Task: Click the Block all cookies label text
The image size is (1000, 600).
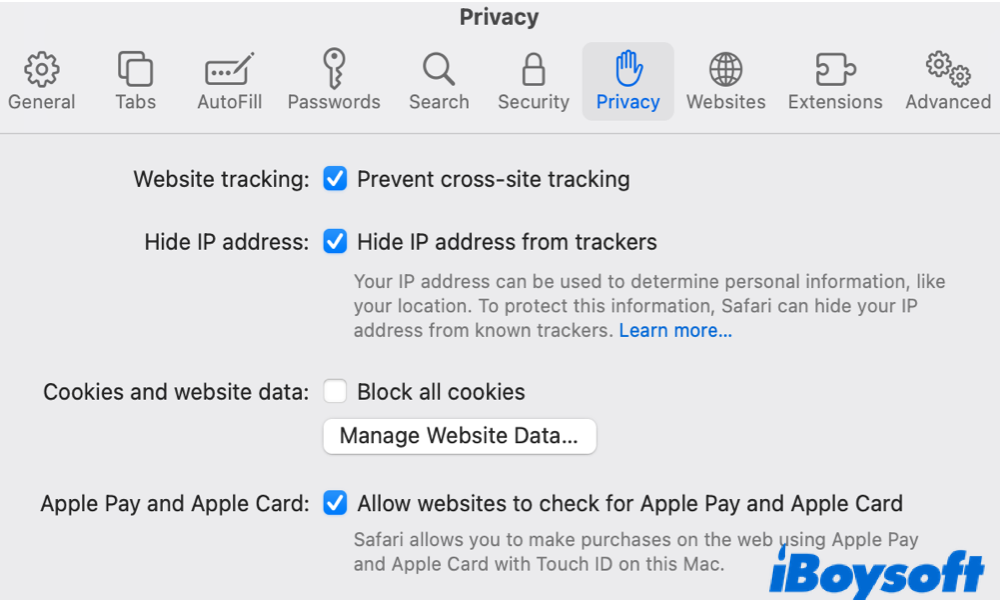Action: (x=441, y=392)
